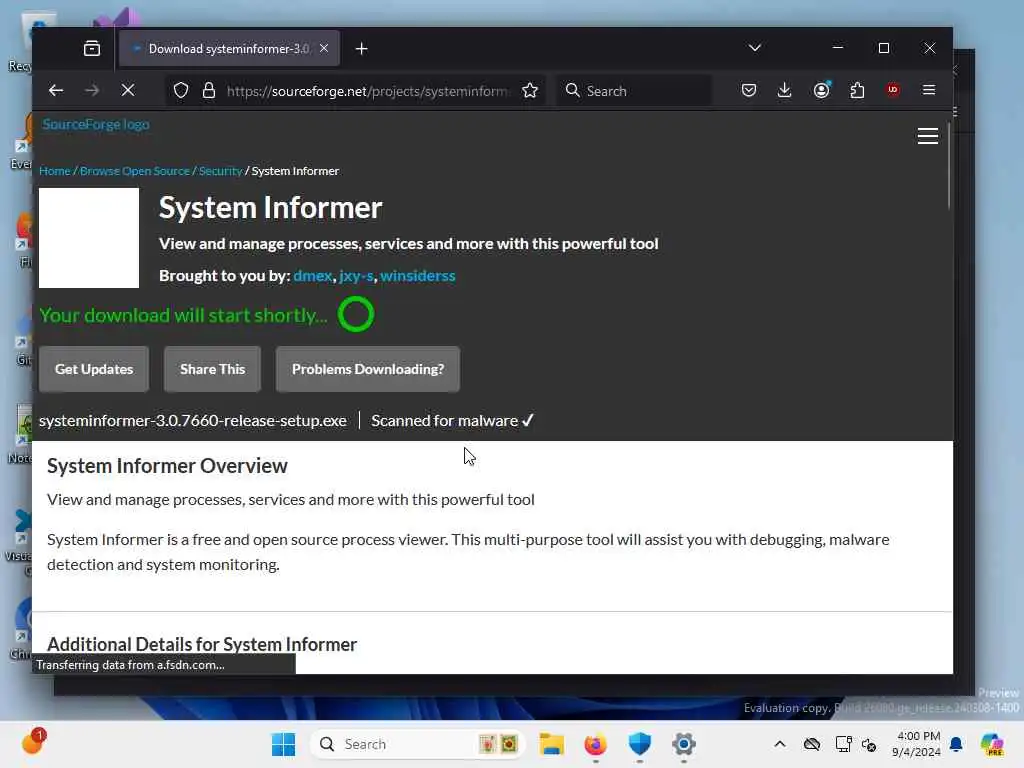Viewport: 1024px width, 768px height.
Task: Open the winsiderss author profile
Action: (x=418, y=276)
